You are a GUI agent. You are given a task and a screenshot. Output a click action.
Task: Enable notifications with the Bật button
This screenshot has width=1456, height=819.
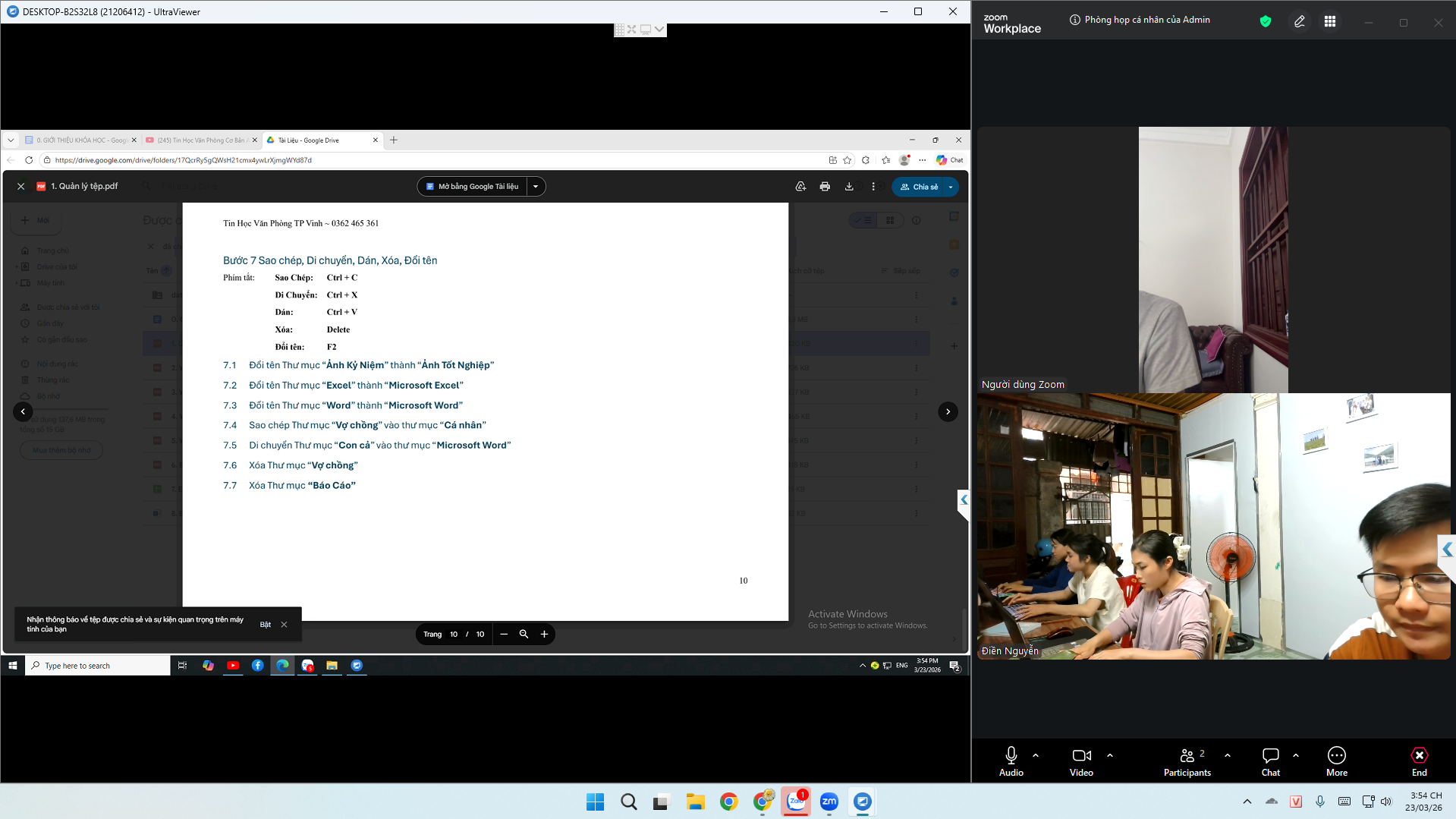tap(265, 625)
